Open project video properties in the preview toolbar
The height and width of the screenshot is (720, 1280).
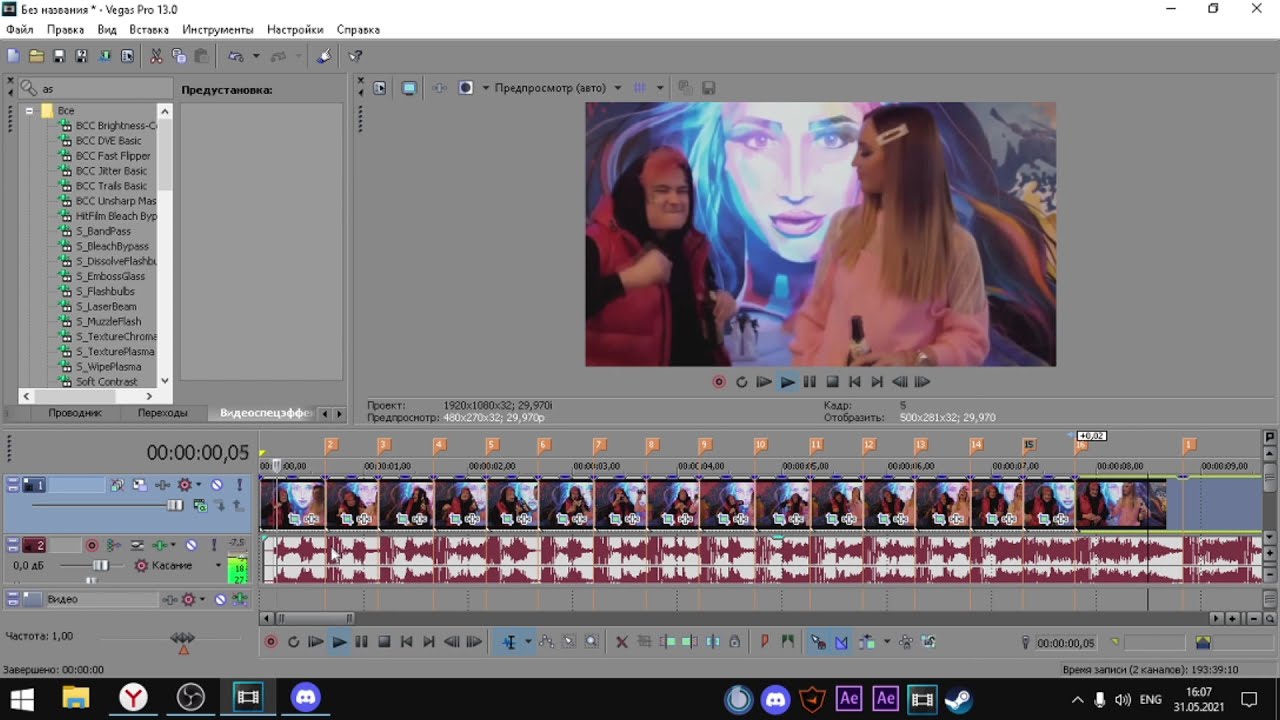tap(380, 88)
